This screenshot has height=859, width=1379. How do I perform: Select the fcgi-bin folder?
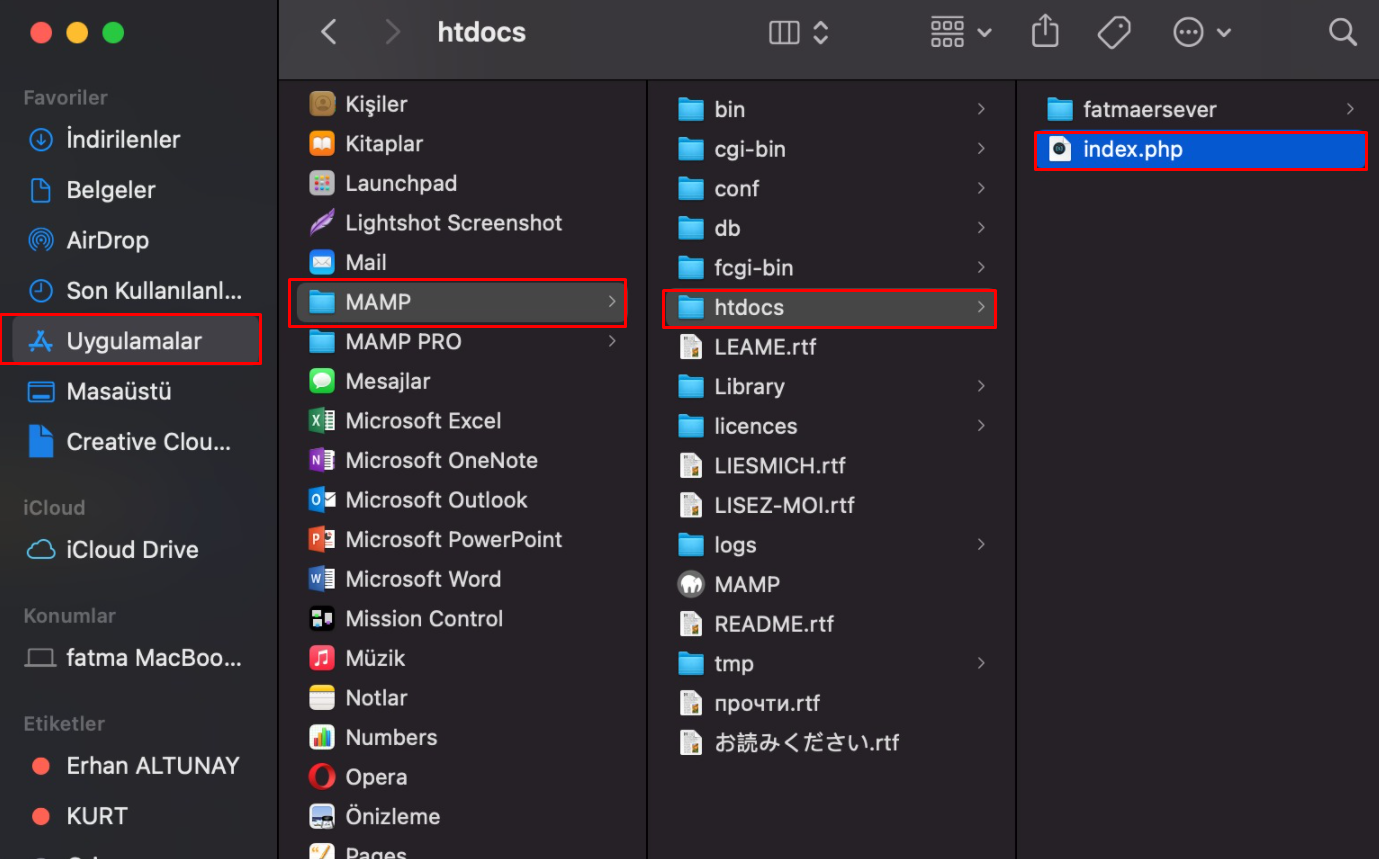[830, 267]
